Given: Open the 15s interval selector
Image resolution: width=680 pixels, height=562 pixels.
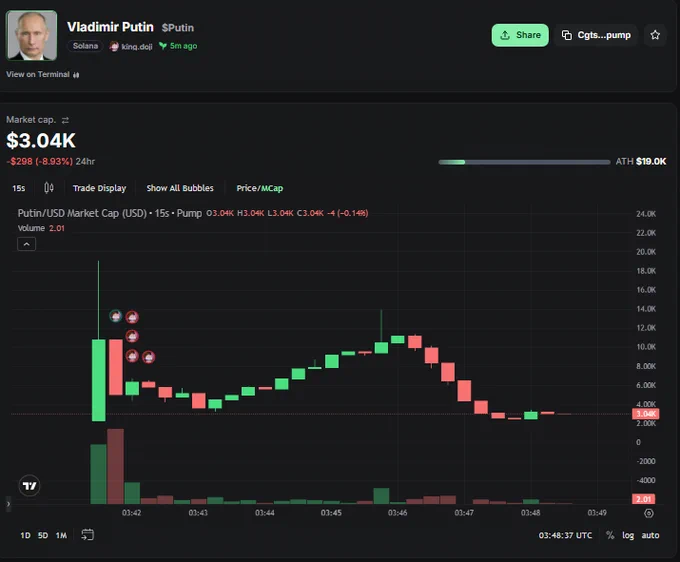Looking at the screenshot, I should click(x=19, y=188).
